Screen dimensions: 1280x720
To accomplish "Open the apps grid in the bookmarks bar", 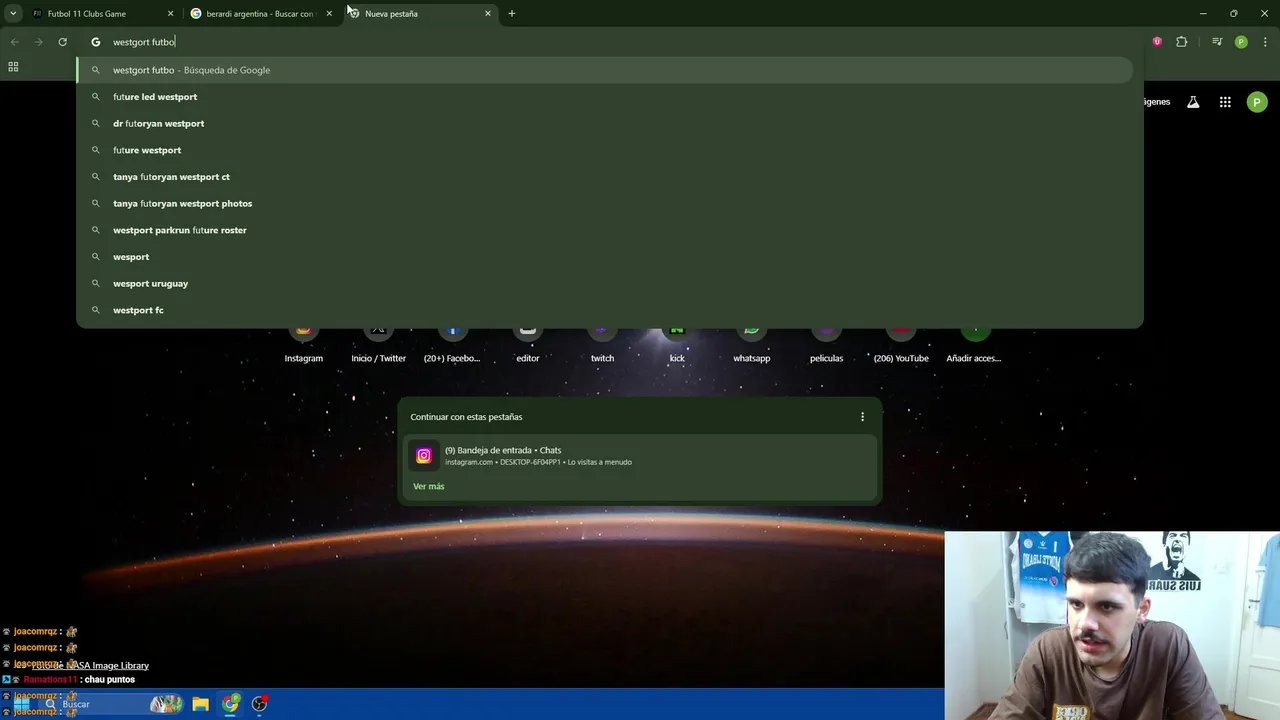I will coord(13,67).
